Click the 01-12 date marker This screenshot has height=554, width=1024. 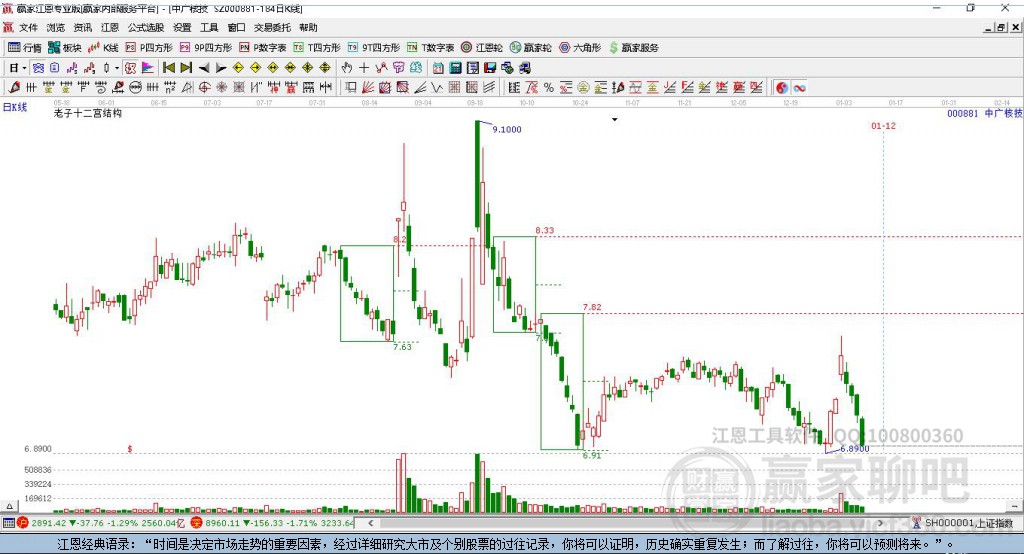(883, 125)
